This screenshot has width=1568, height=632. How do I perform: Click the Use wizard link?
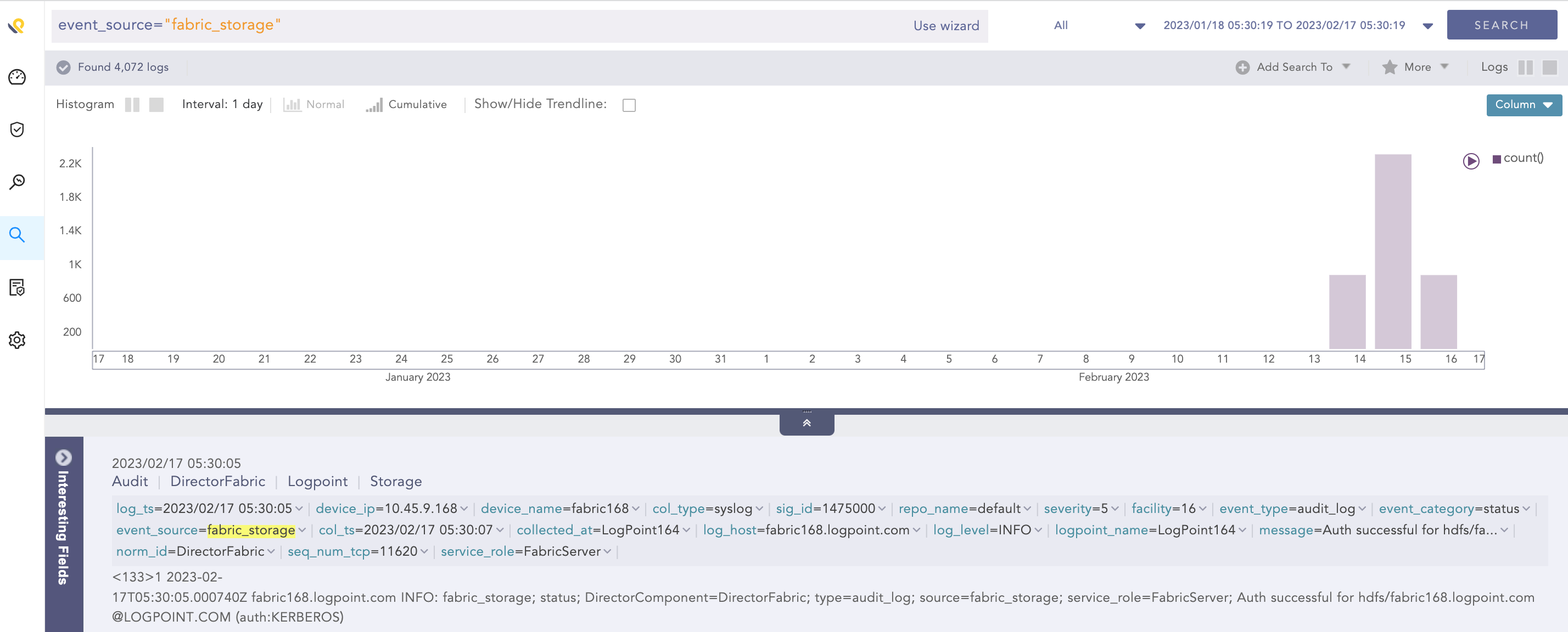pos(946,26)
